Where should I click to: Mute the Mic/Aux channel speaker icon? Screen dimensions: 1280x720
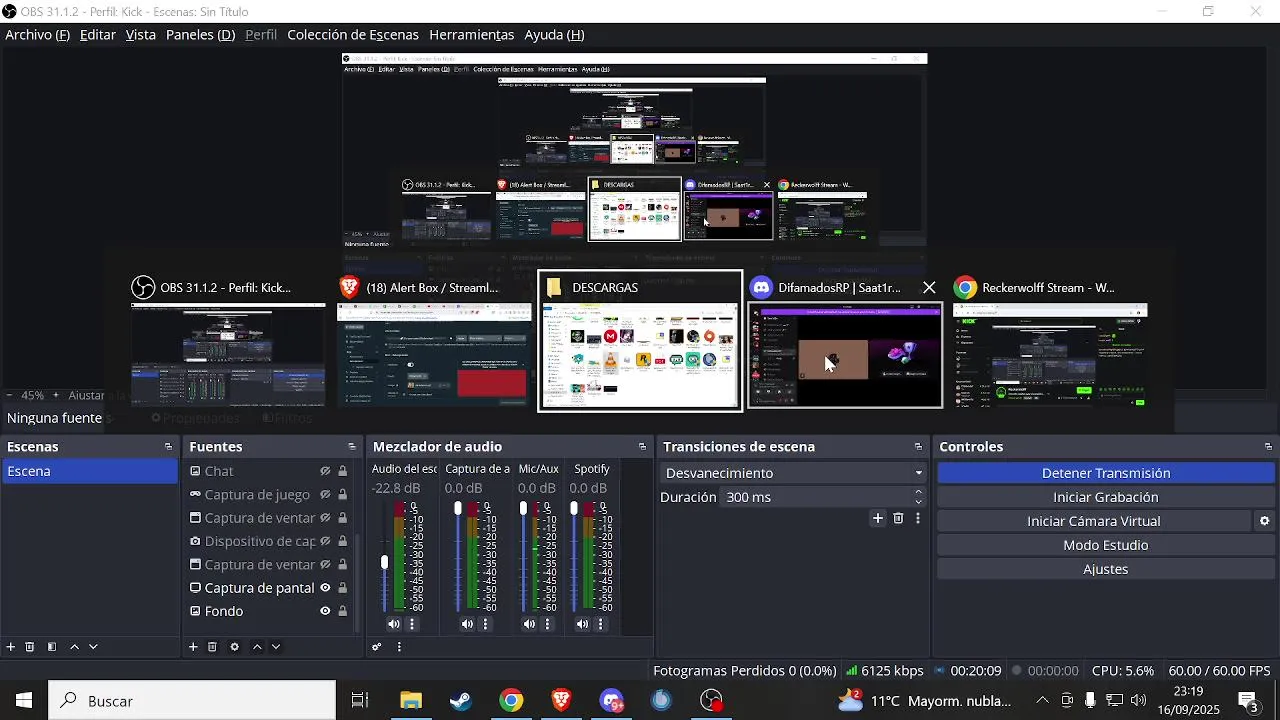point(529,624)
